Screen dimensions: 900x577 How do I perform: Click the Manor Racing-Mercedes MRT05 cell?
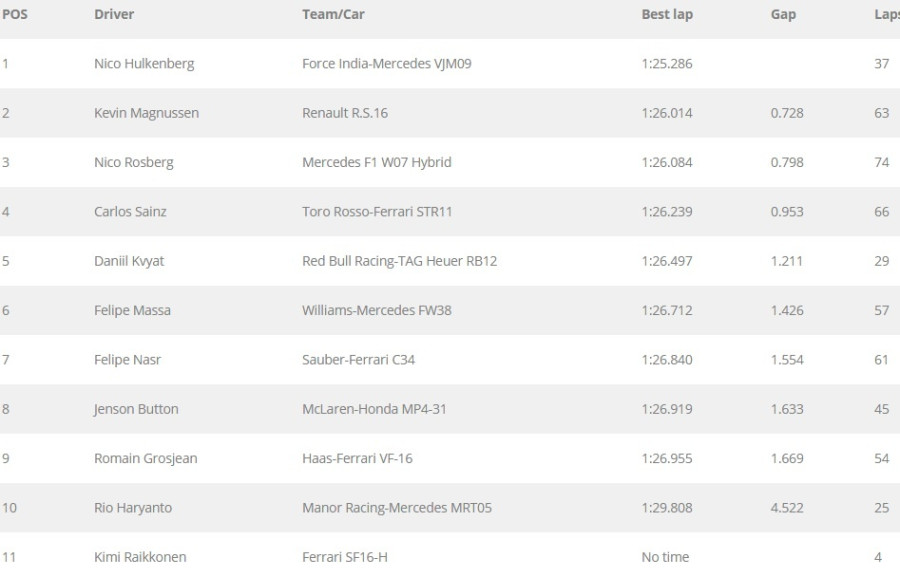tap(397, 507)
